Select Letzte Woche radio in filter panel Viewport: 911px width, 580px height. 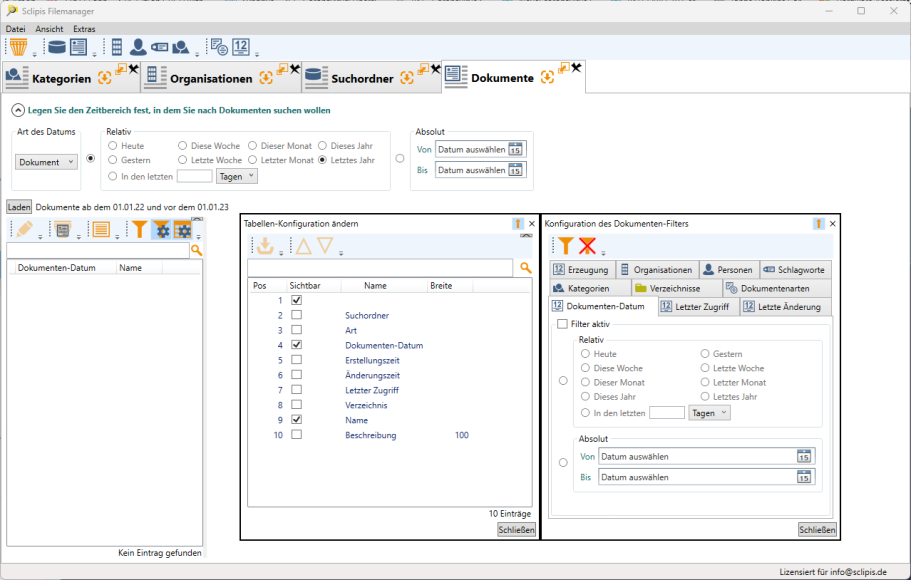[x=705, y=368]
